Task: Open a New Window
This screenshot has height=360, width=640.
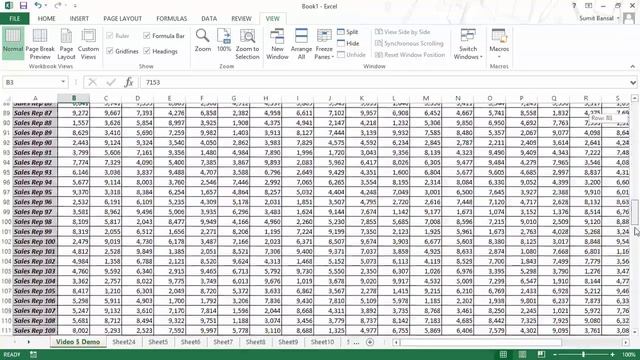Action: pos(277,44)
